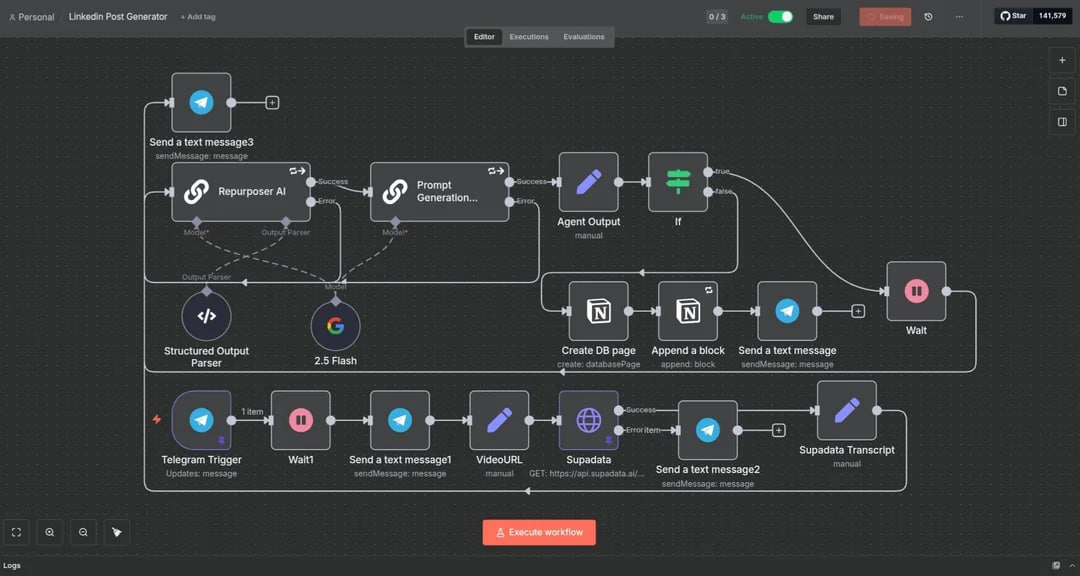Click Repurposer AI Success output connector

[311, 182]
